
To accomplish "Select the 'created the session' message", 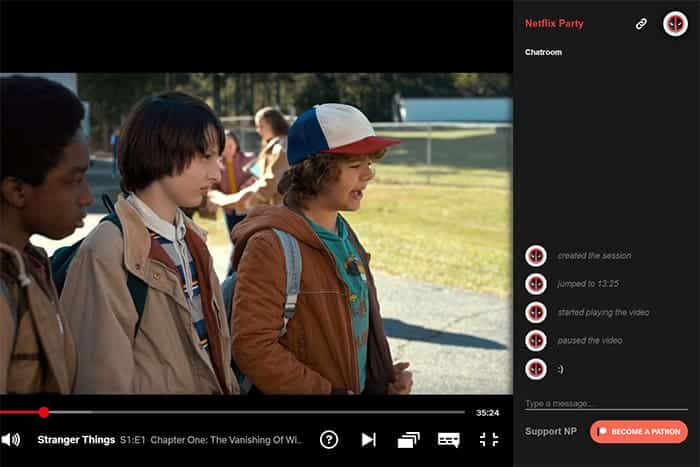I will click(x=594, y=256).
